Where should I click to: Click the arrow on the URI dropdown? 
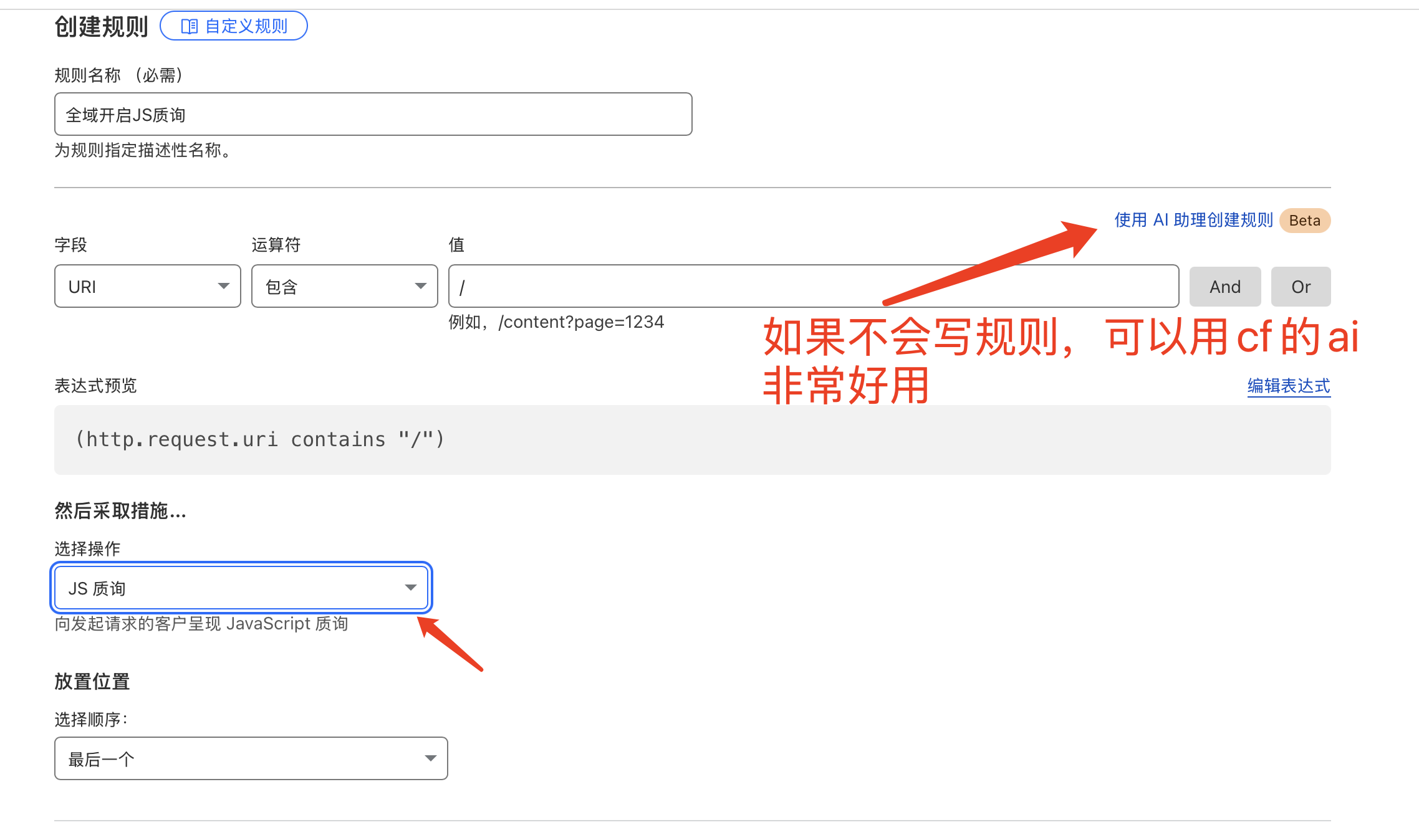point(223,286)
